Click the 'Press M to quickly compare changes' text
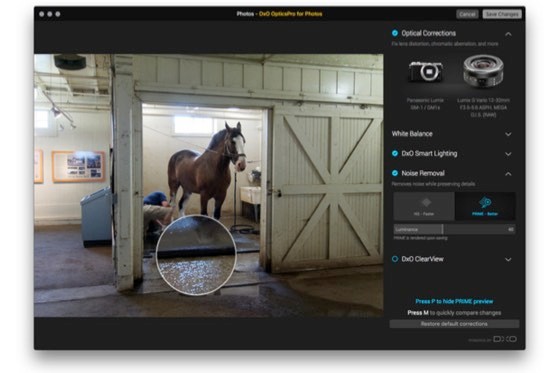 pos(454,313)
